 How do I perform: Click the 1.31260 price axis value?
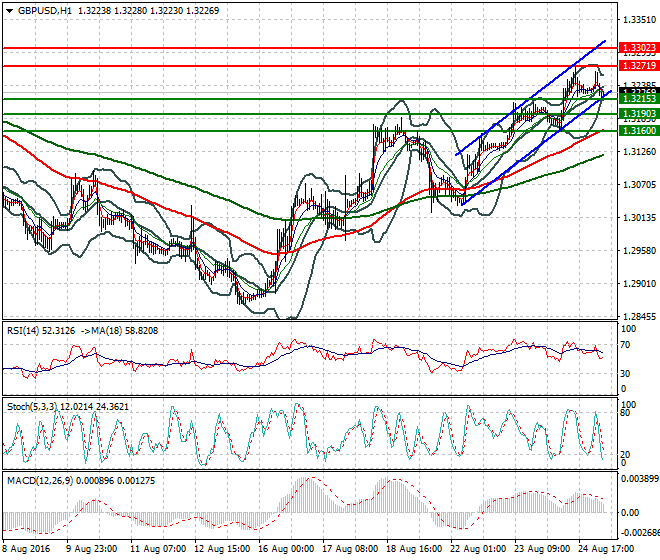(x=639, y=152)
